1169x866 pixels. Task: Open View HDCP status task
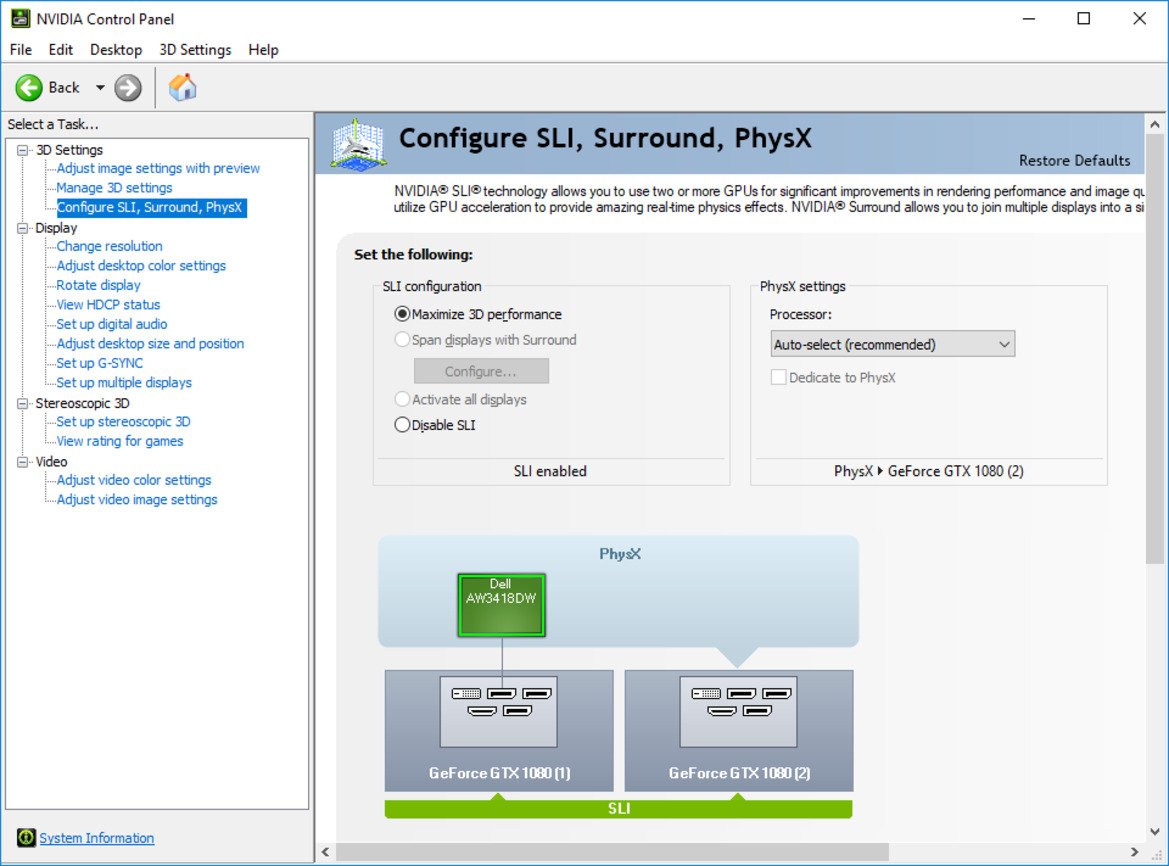coord(108,304)
